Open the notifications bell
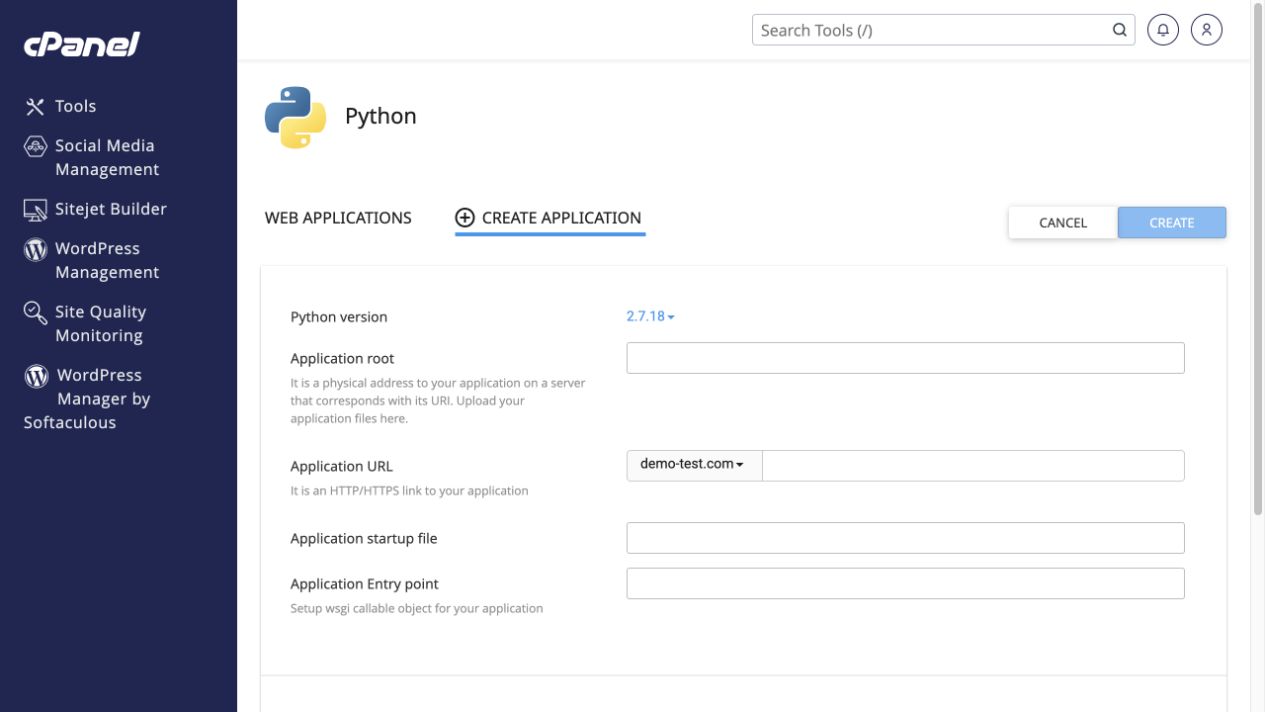Image resolution: width=1265 pixels, height=712 pixels. (1163, 30)
